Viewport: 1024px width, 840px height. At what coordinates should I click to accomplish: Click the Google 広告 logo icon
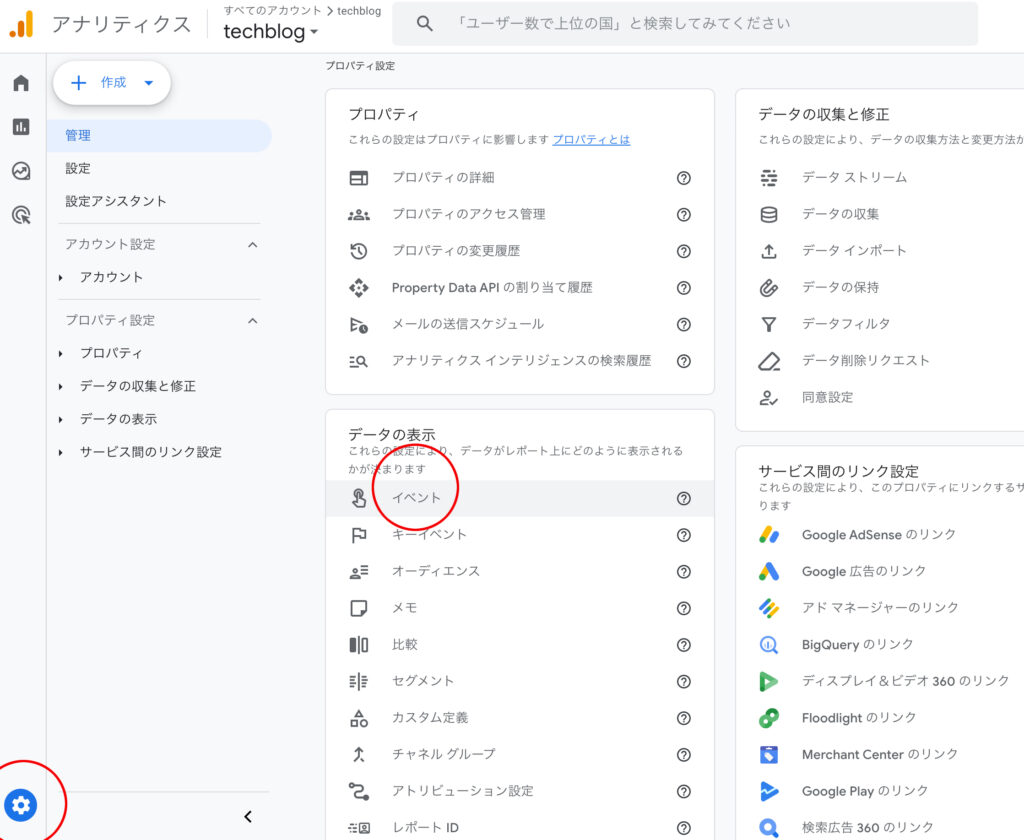[769, 572]
